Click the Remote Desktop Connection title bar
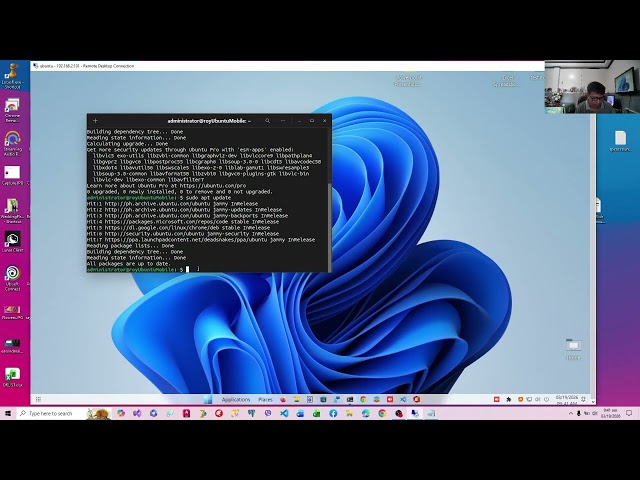The width and height of the screenshot is (640, 480). pyautogui.click(x=287, y=66)
